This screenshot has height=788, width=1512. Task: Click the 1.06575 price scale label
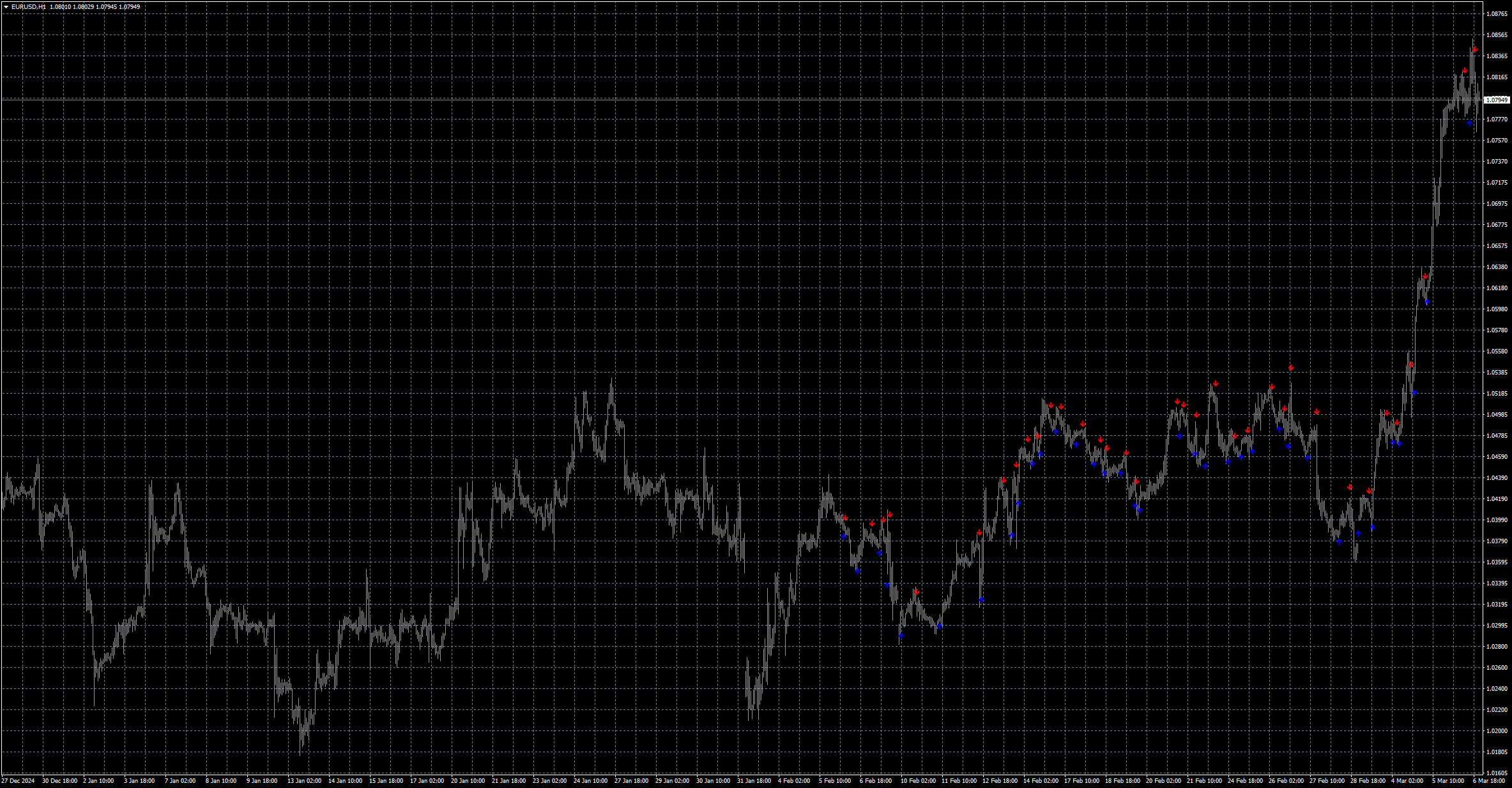point(1497,246)
